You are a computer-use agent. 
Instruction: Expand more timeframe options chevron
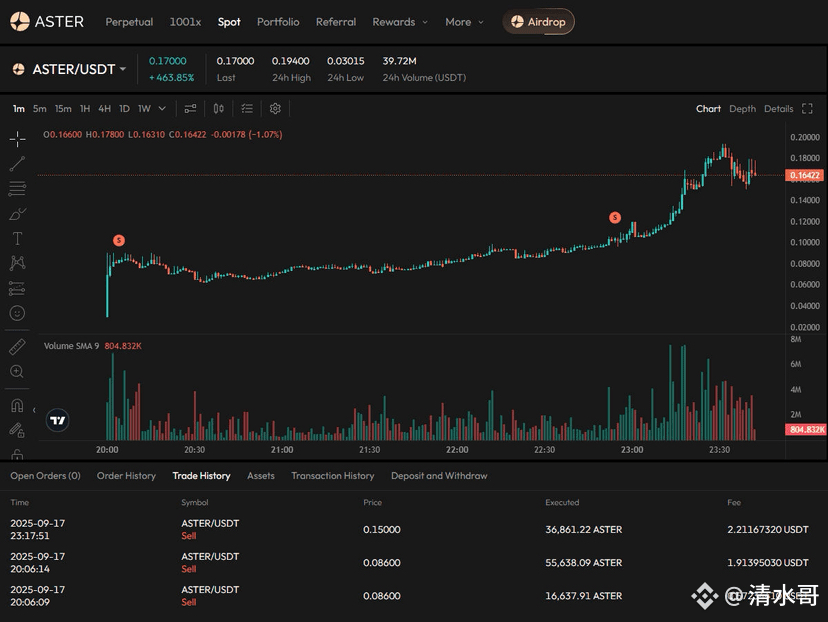pos(162,109)
